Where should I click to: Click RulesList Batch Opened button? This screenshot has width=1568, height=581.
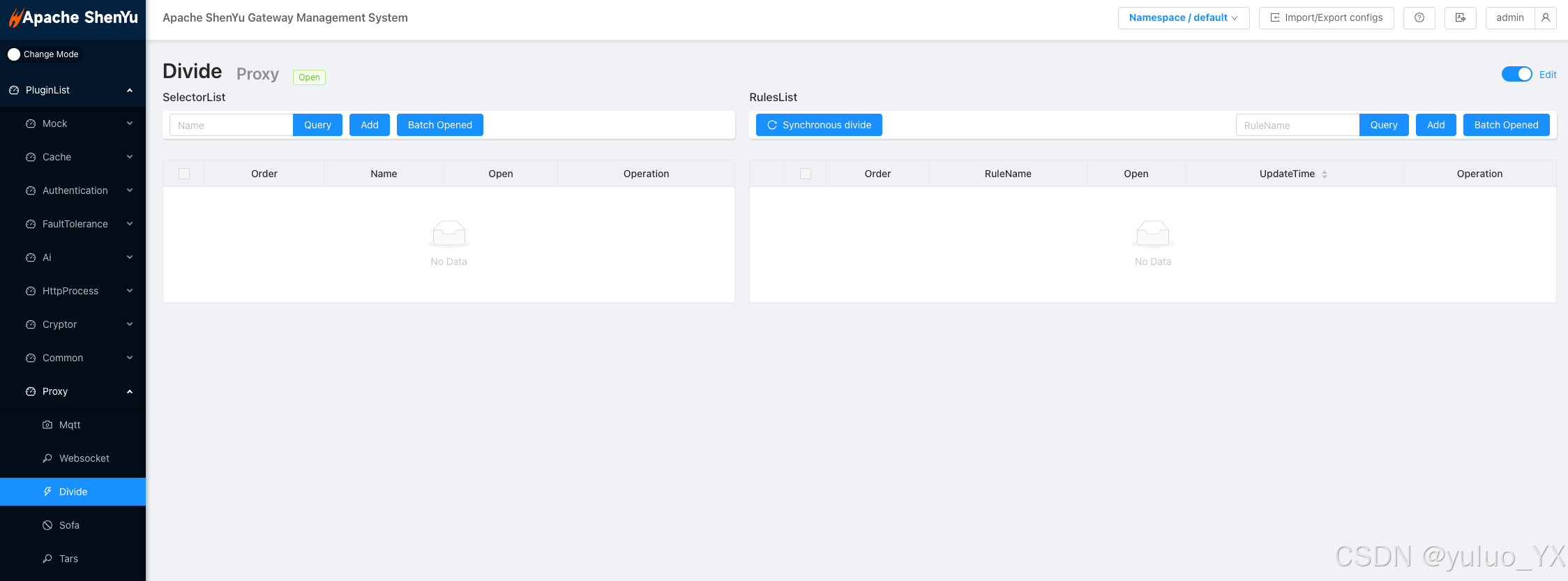click(x=1507, y=125)
